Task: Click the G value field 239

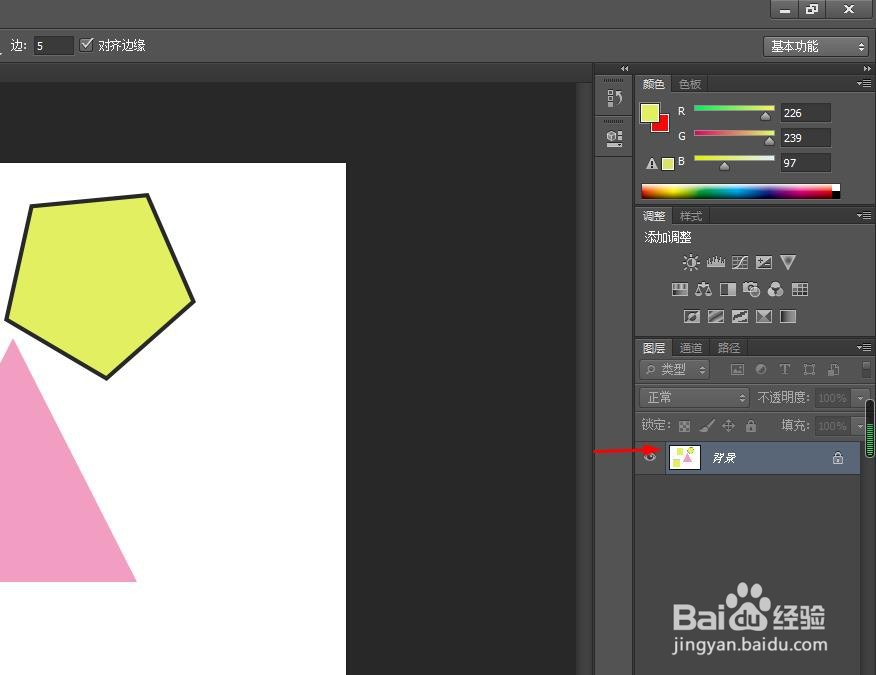Action: point(806,138)
